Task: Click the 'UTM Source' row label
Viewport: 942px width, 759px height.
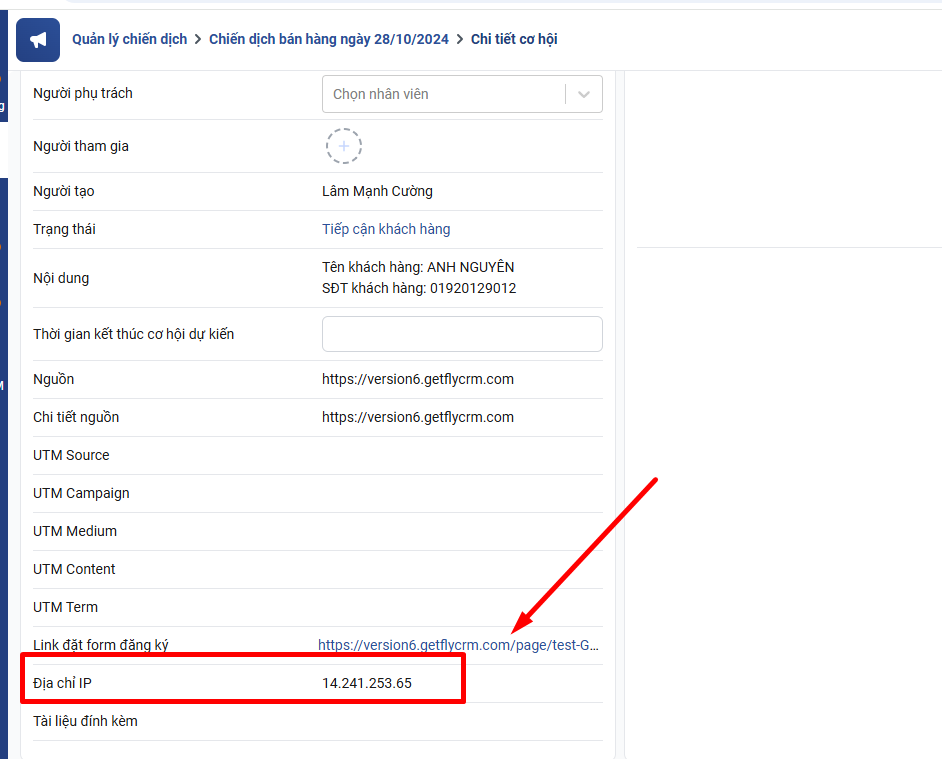Action: tap(71, 455)
